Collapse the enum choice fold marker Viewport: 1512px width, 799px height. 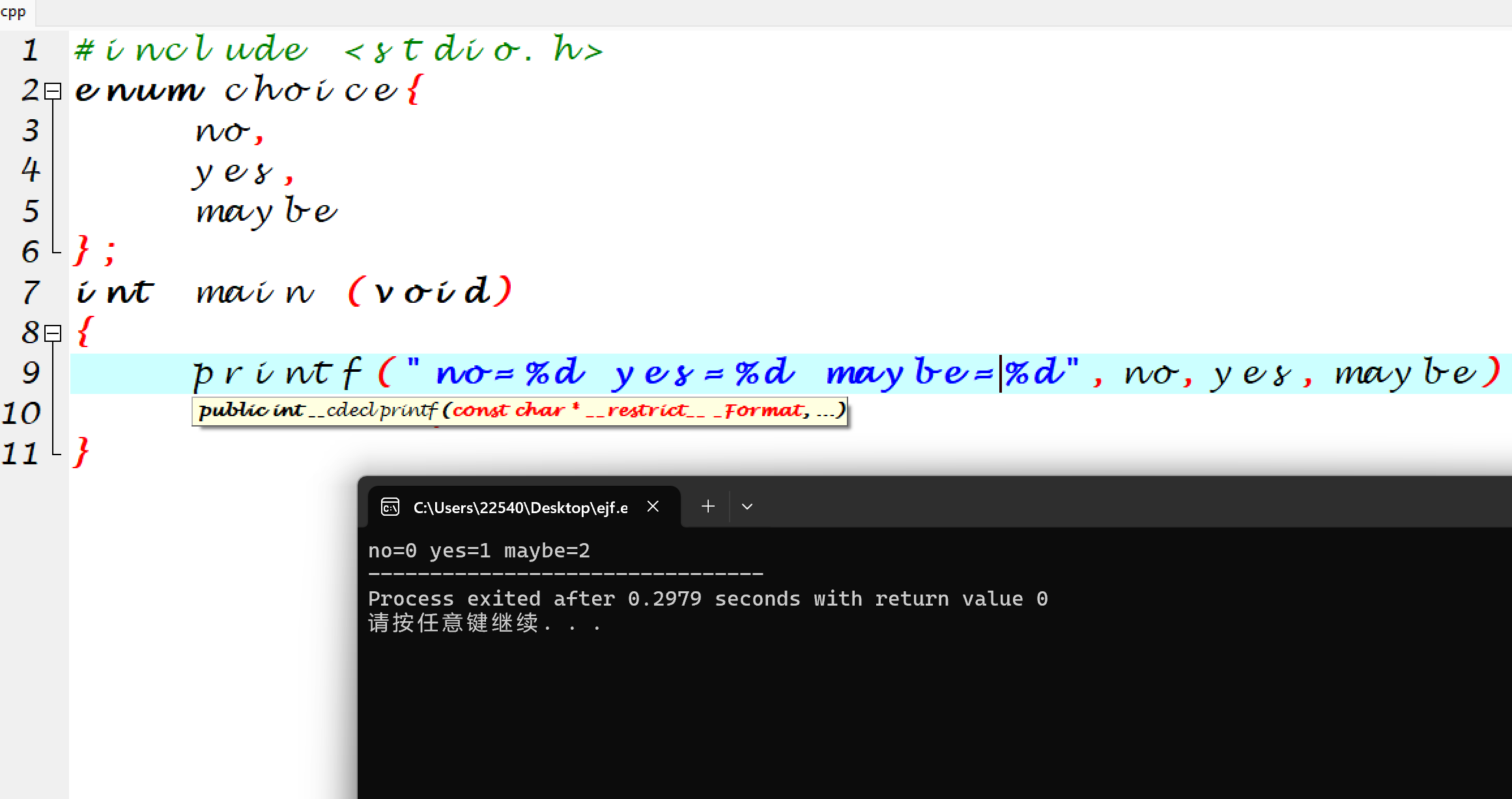point(53,91)
